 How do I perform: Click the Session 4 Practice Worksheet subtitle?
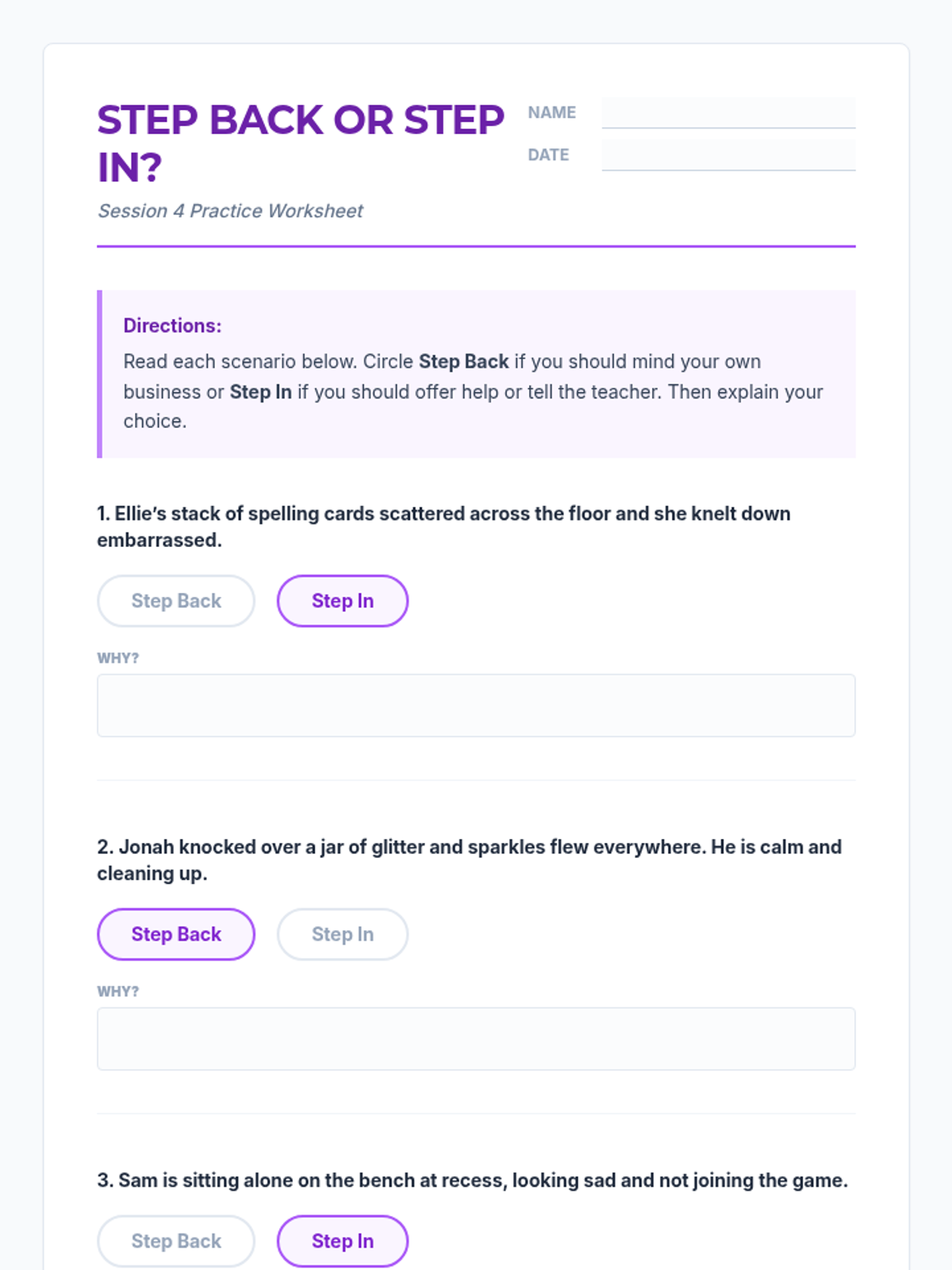230,211
